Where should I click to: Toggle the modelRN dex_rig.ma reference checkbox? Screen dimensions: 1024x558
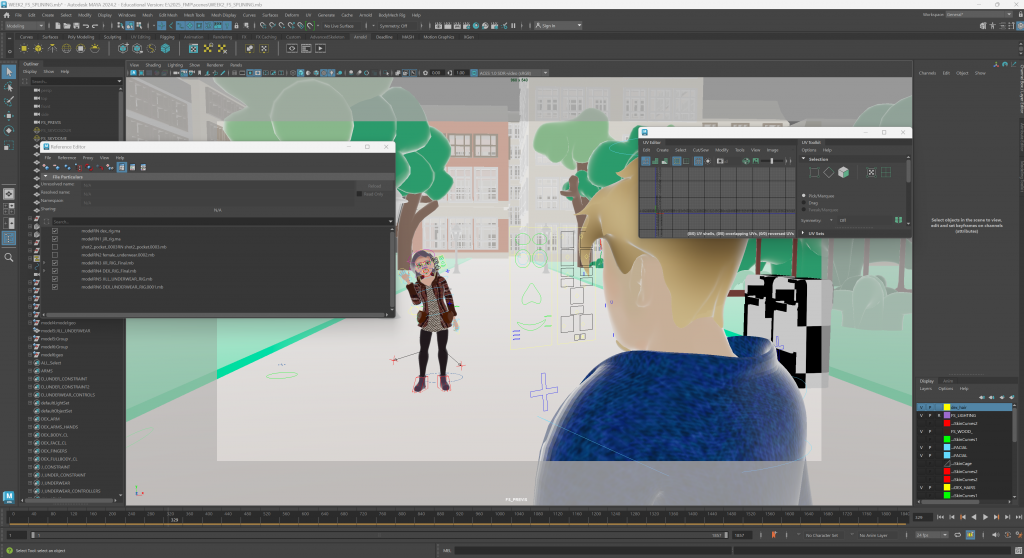point(55,230)
